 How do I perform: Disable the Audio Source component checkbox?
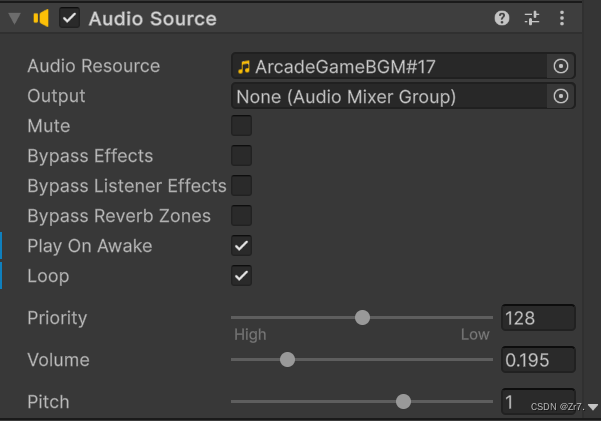point(69,18)
